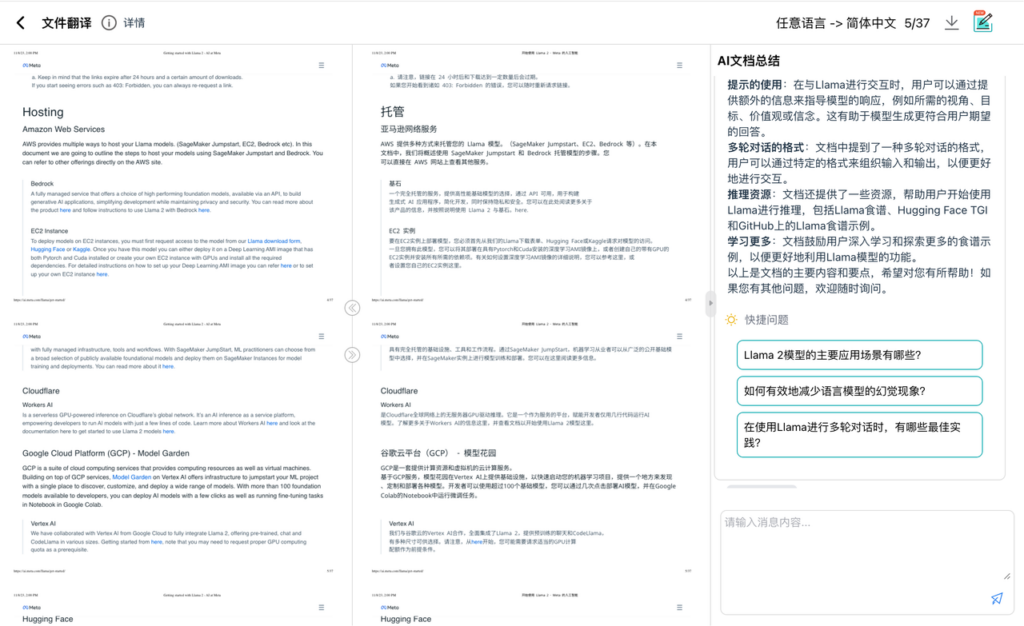
Task: Open the edit notes icon with NEW badge
Action: click(983, 22)
